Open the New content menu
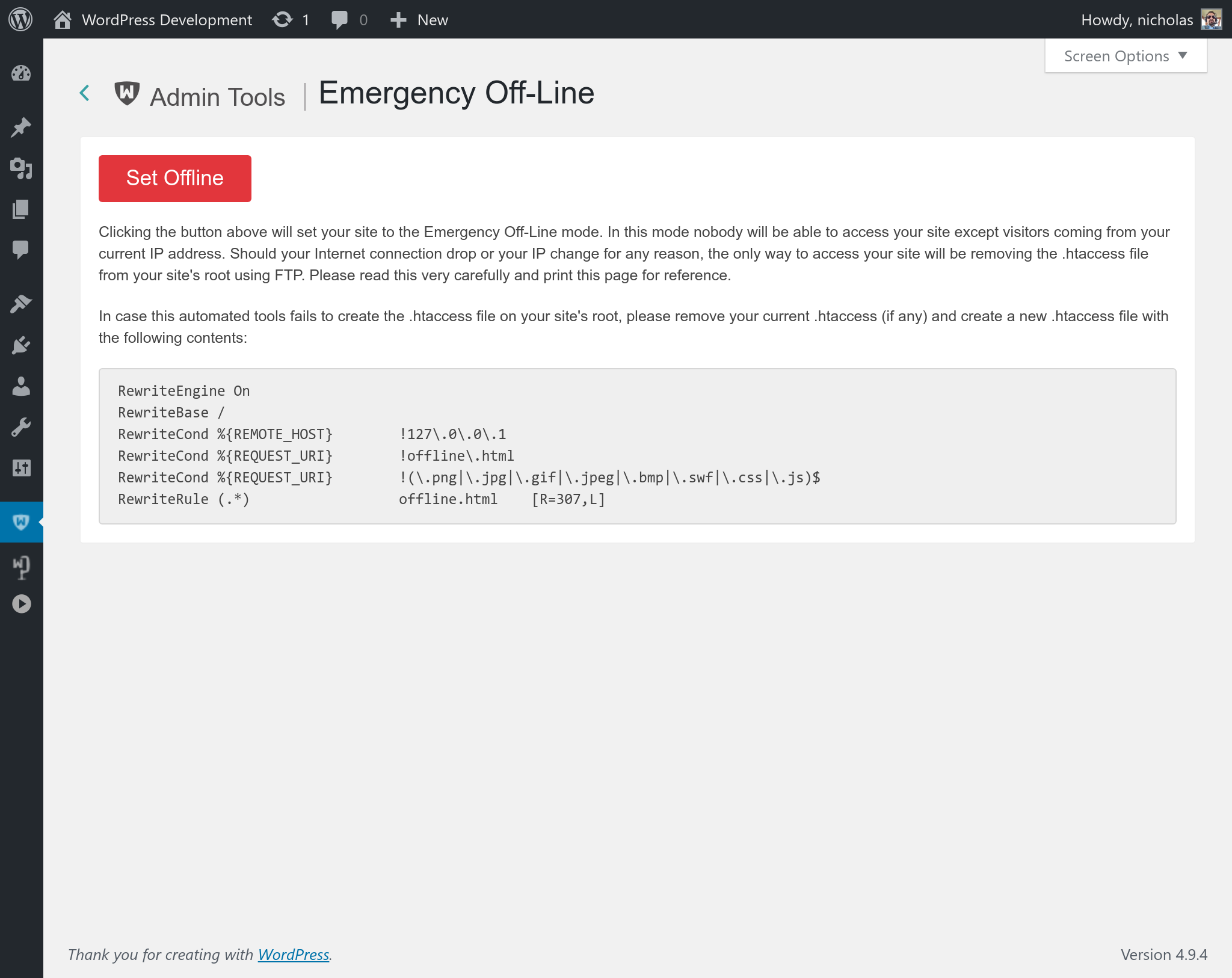 pos(419,20)
